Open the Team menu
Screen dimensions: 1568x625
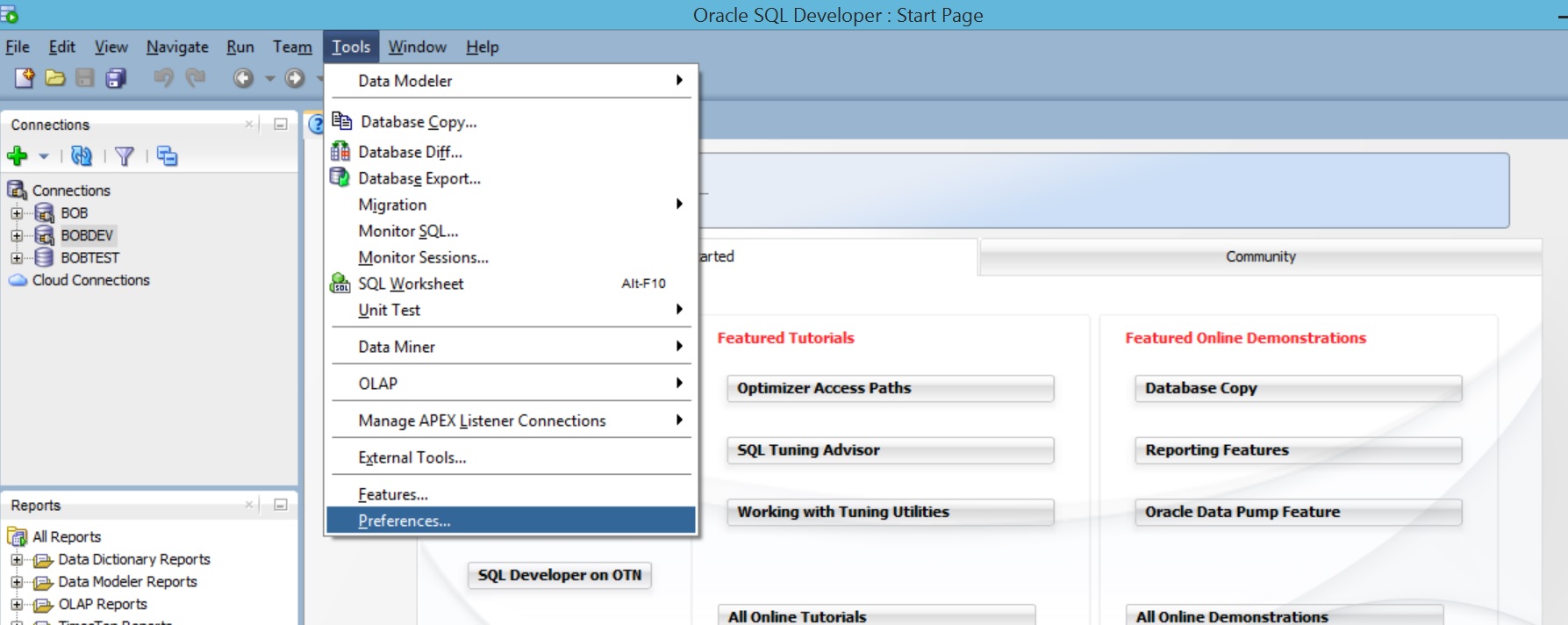pos(292,47)
